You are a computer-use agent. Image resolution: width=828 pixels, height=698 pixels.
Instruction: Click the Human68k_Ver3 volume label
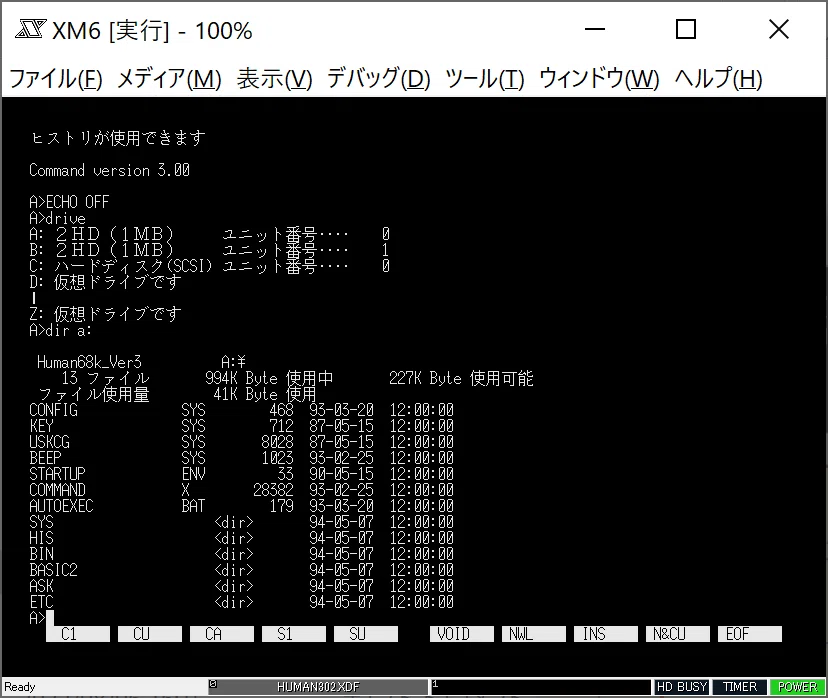pos(89,362)
